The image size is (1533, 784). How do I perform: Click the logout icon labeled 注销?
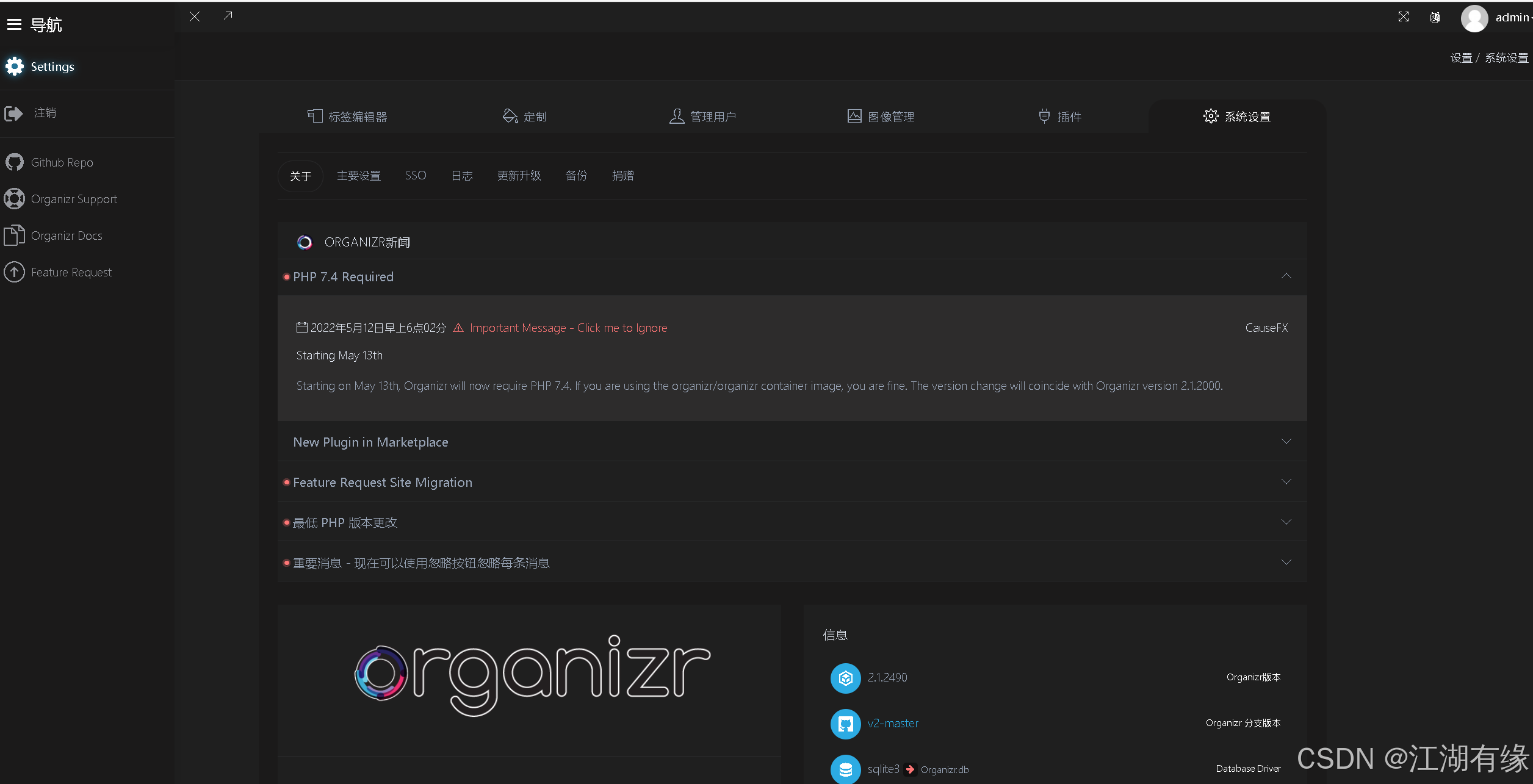coord(13,113)
